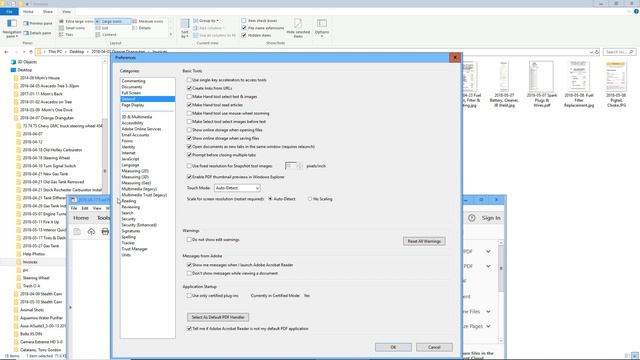Click pixels/inch resolution input field
Screen dimensions: 640x360
tap(291, 166)
